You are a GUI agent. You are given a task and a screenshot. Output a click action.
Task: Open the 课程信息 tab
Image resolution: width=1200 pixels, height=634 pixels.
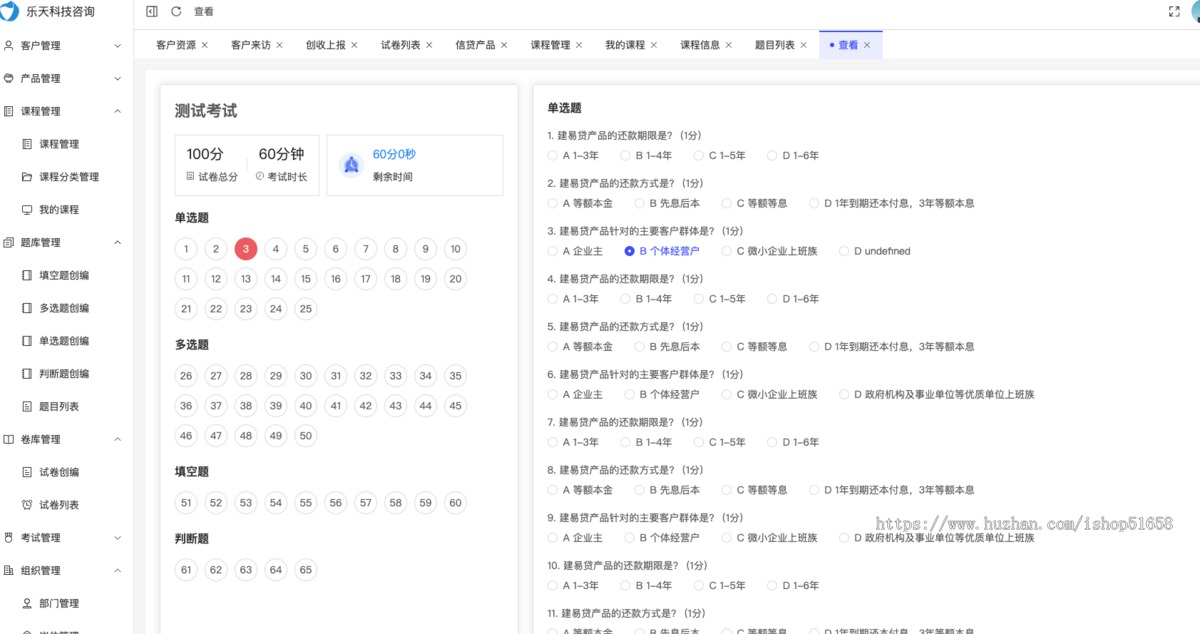[x=700, y=44]
